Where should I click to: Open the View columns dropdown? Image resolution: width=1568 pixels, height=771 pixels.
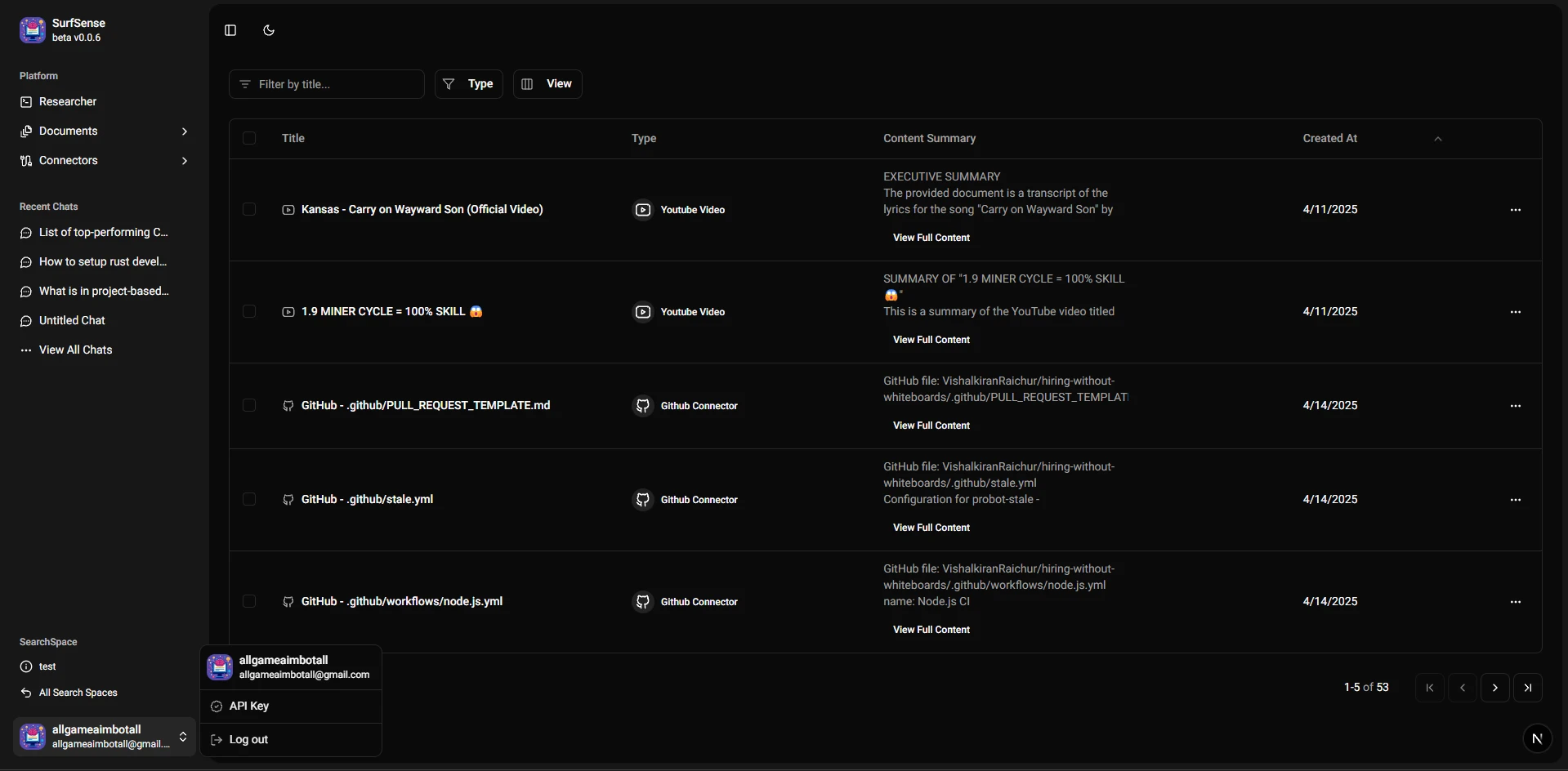click(547, 84)
